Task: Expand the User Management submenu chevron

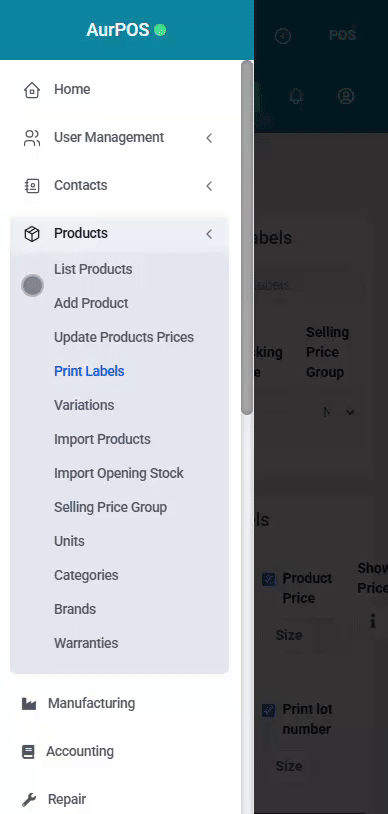Action: [x=209, y=138]
